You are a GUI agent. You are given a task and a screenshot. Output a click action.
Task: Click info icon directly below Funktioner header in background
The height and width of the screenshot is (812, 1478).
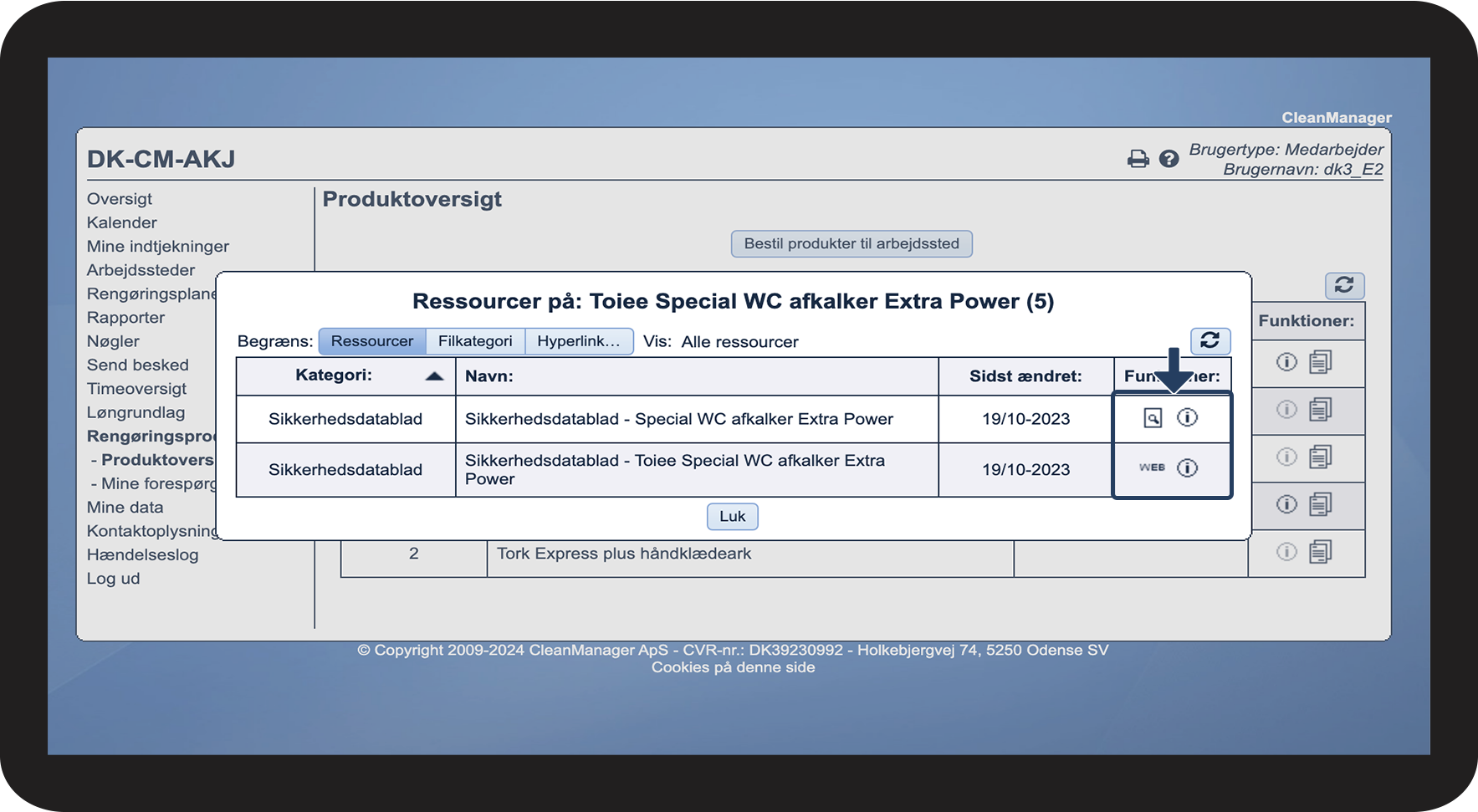pyautogui.click(x=1286, y=362)
